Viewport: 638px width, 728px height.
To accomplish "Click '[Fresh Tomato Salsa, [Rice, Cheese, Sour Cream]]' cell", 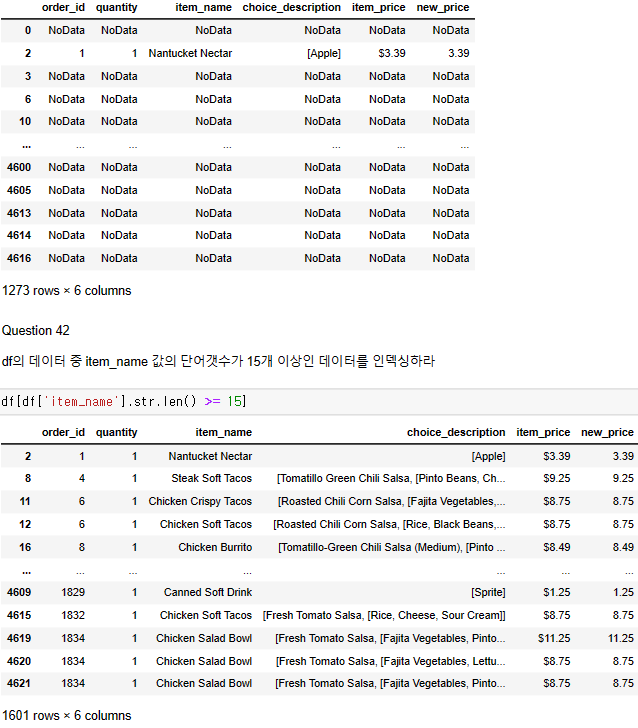I will pos(384,615).
